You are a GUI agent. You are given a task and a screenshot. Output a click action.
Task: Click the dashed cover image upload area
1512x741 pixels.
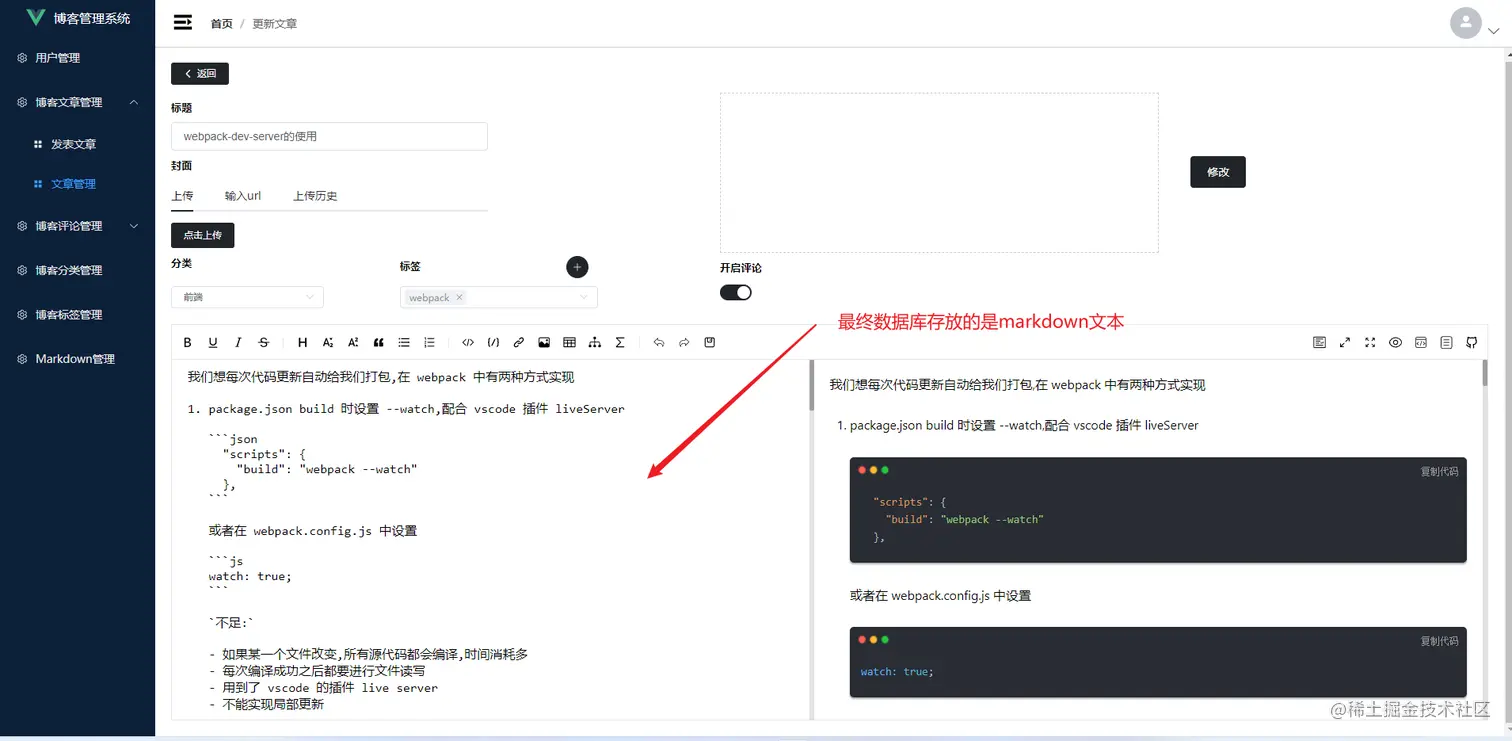939,173
